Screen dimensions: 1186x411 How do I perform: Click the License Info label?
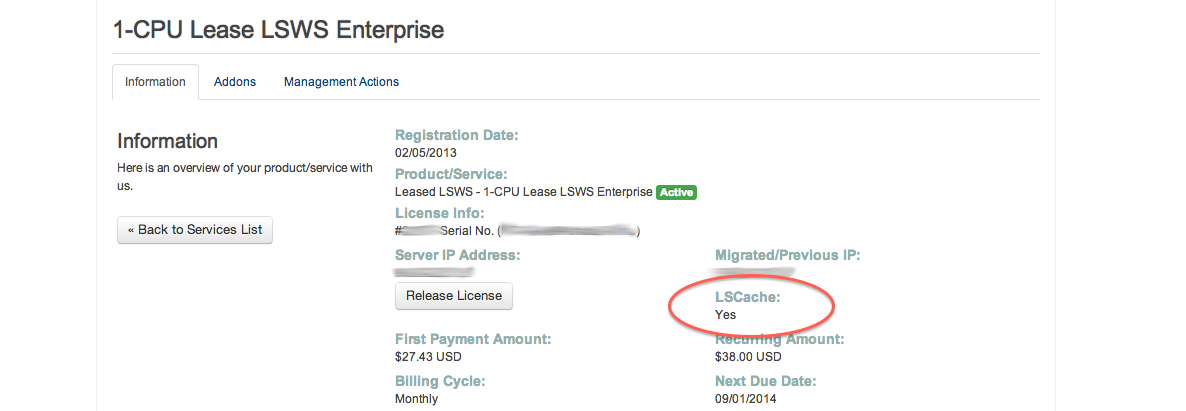[x=439, y=213]
